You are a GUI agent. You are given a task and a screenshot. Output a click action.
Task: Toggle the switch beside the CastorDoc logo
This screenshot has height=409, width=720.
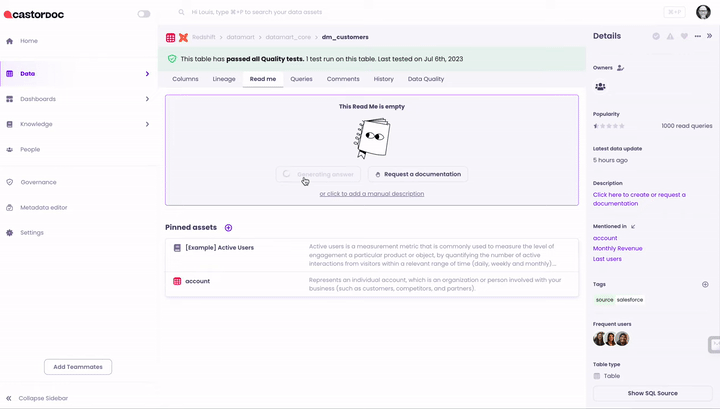pyautogui.click(x=144, y=14)
